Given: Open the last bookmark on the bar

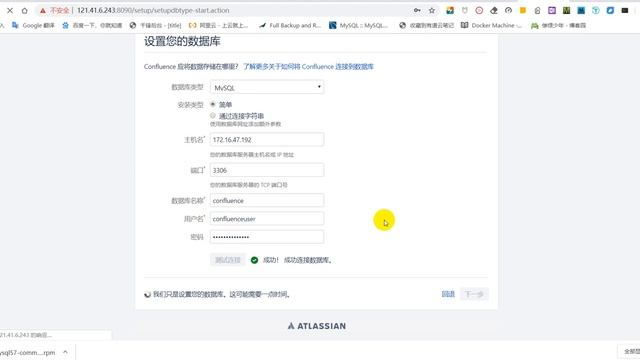Looking at the screenshot, I should point(558,25).
